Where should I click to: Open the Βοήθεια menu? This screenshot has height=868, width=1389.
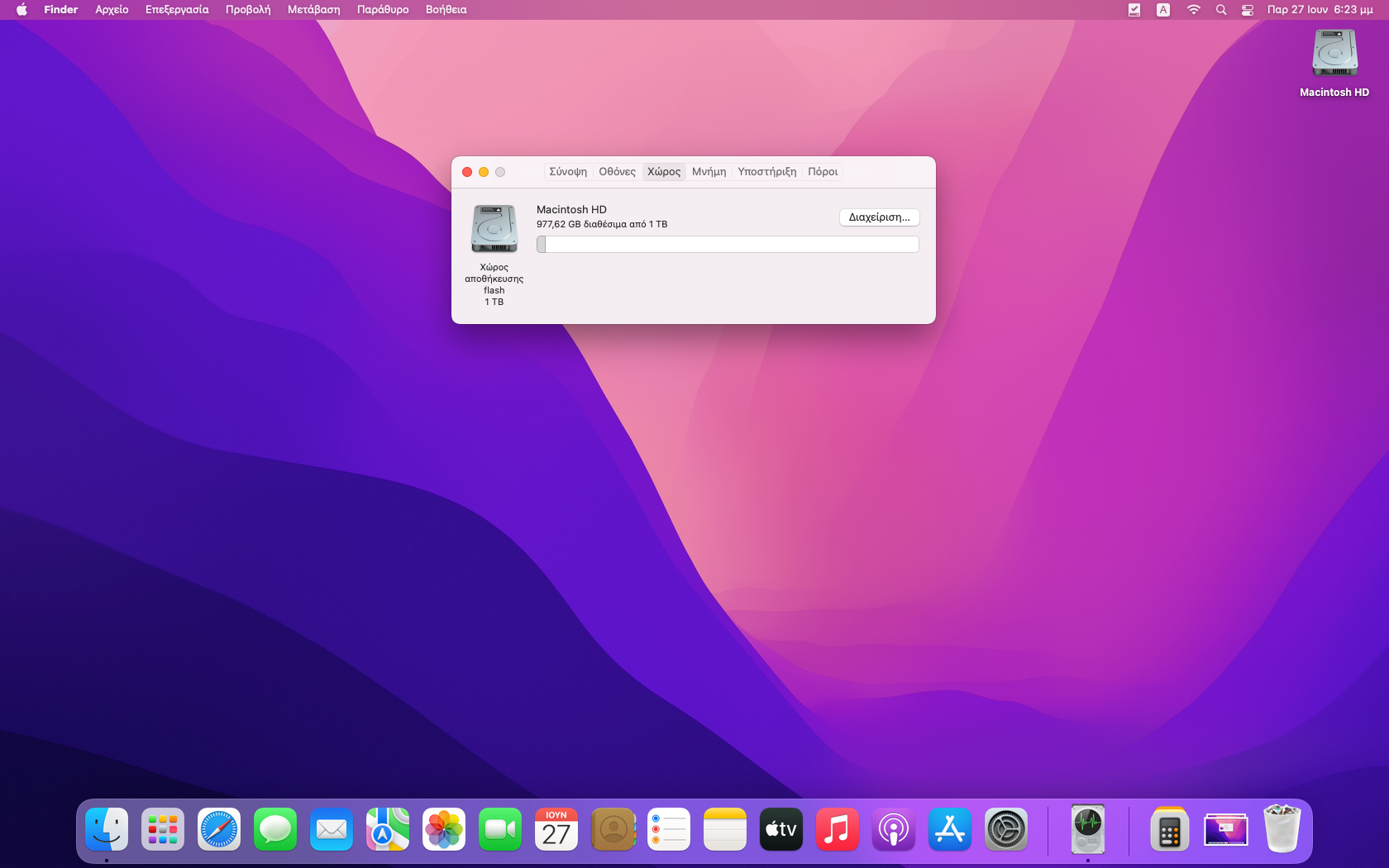[446, 10]
